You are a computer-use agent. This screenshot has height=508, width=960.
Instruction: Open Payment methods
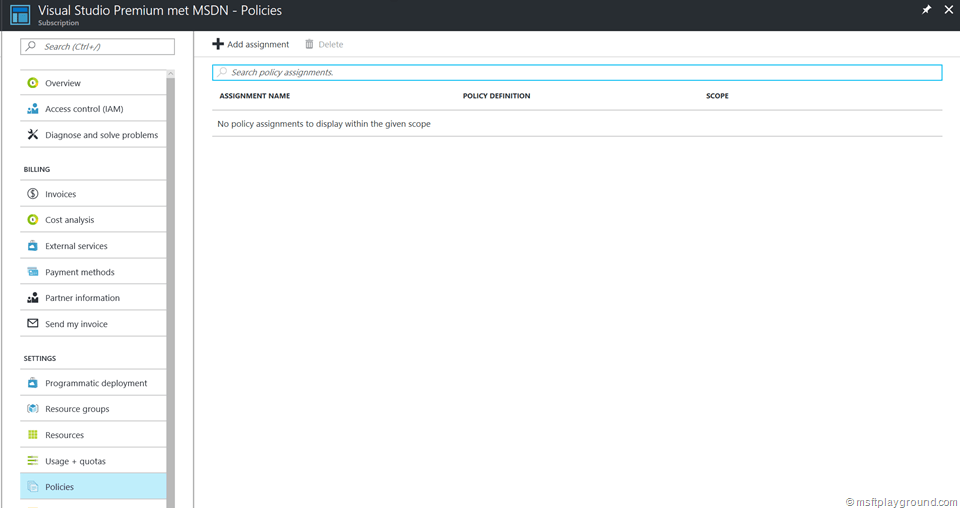93,272
